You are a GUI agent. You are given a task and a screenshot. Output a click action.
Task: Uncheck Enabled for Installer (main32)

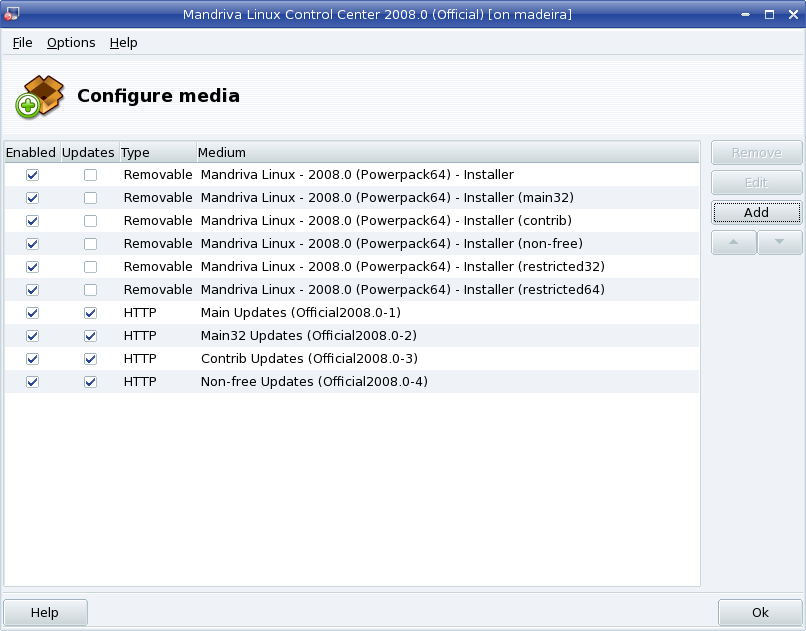tap(32, 198)
